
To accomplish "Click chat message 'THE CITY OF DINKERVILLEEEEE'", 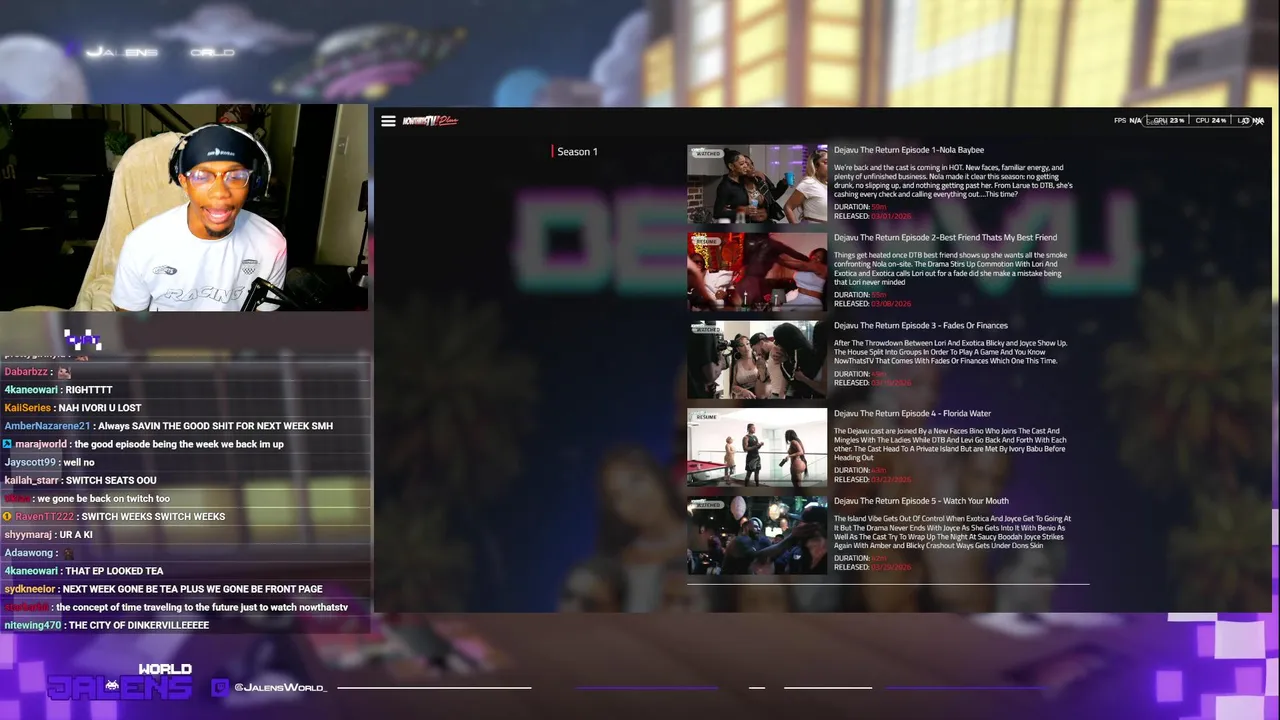I will (139, 625).
